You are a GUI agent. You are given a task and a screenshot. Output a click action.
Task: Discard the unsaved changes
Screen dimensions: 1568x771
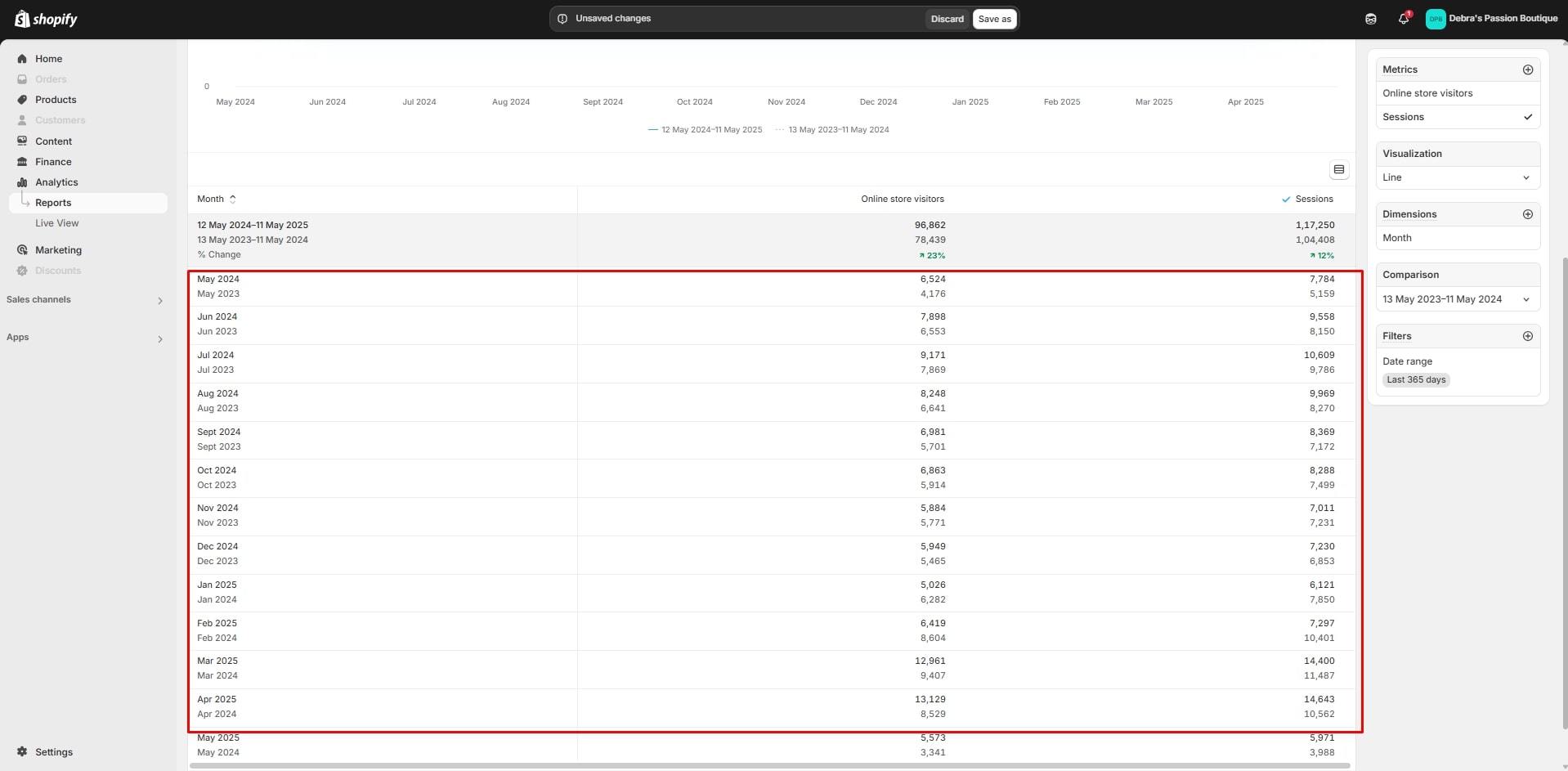947,19
